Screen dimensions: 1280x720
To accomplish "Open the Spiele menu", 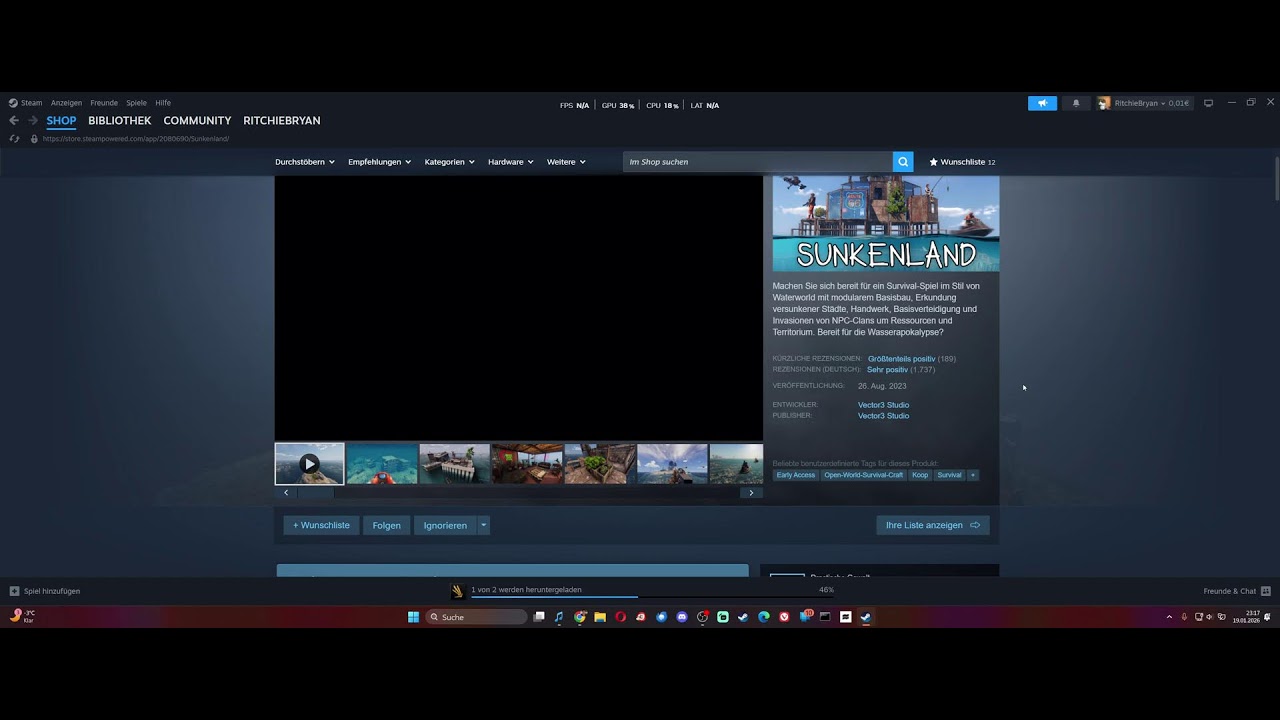I will (136, 103).
